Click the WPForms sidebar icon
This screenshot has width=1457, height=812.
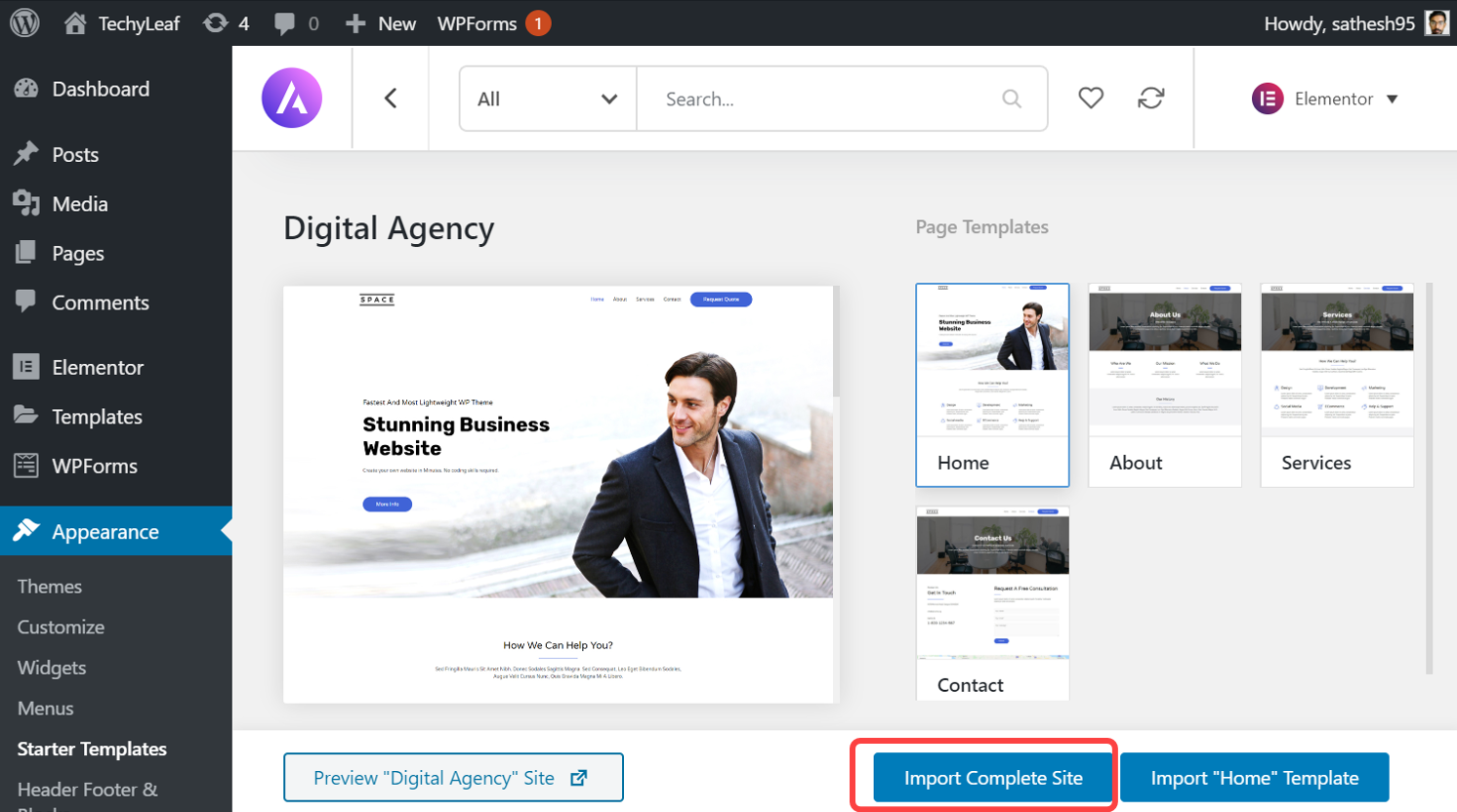pyautogui.click(x=26, y=466)
